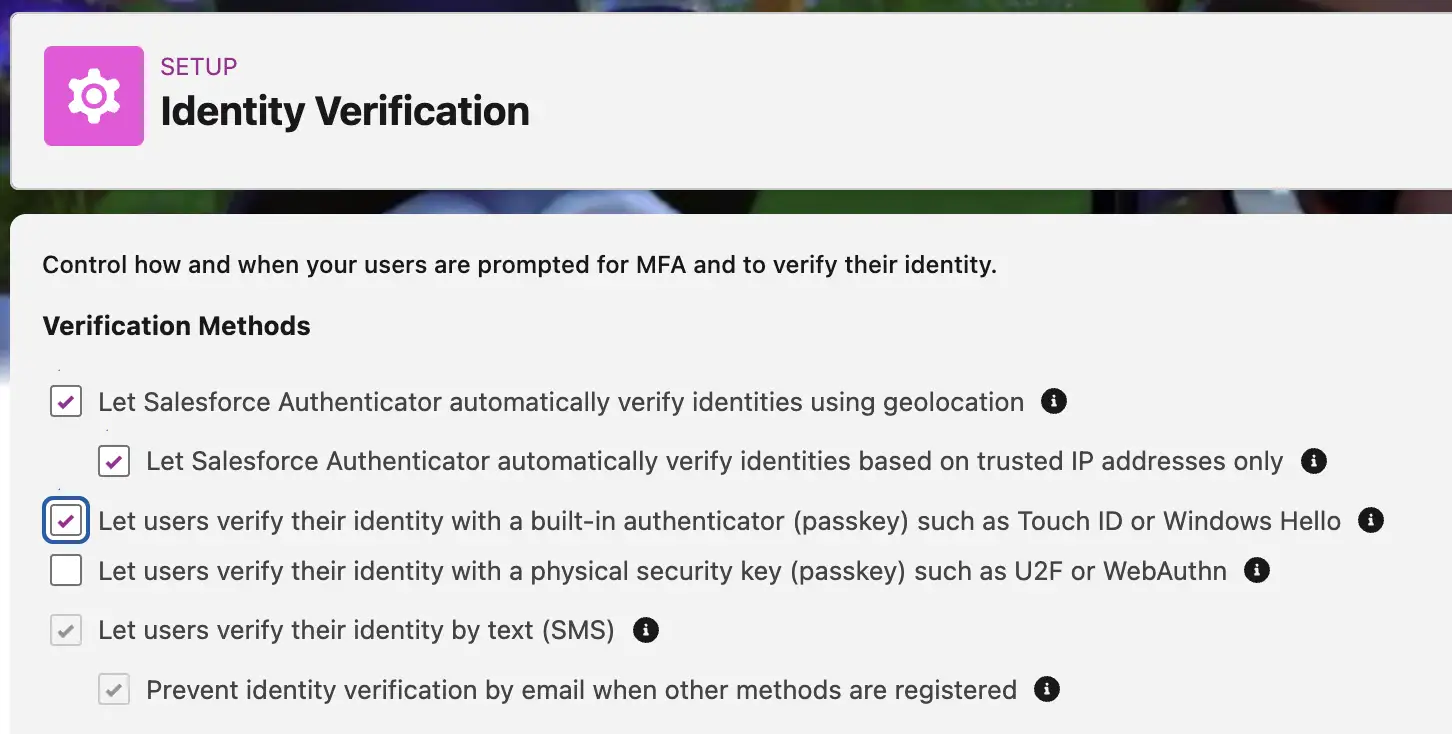Toggle the trusted IP addresses only checkbox
The height and width of the screenshot is (734, 1452).
114,461
